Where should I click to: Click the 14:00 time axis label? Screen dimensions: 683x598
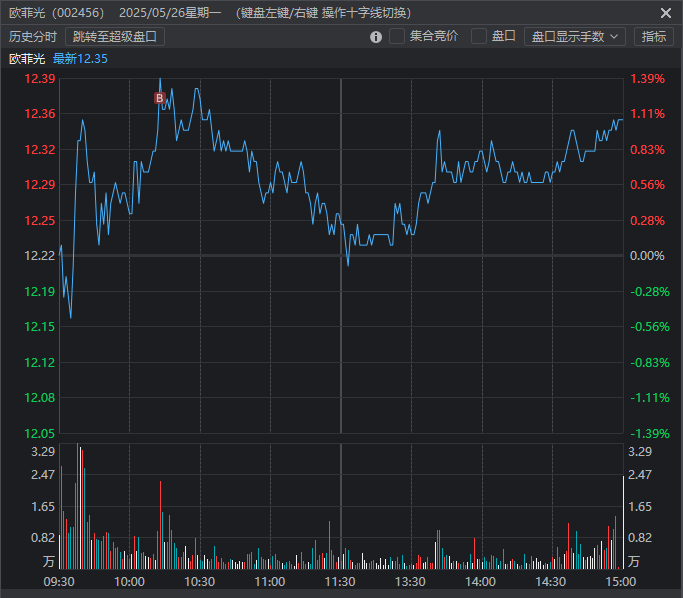coord(481,581)
